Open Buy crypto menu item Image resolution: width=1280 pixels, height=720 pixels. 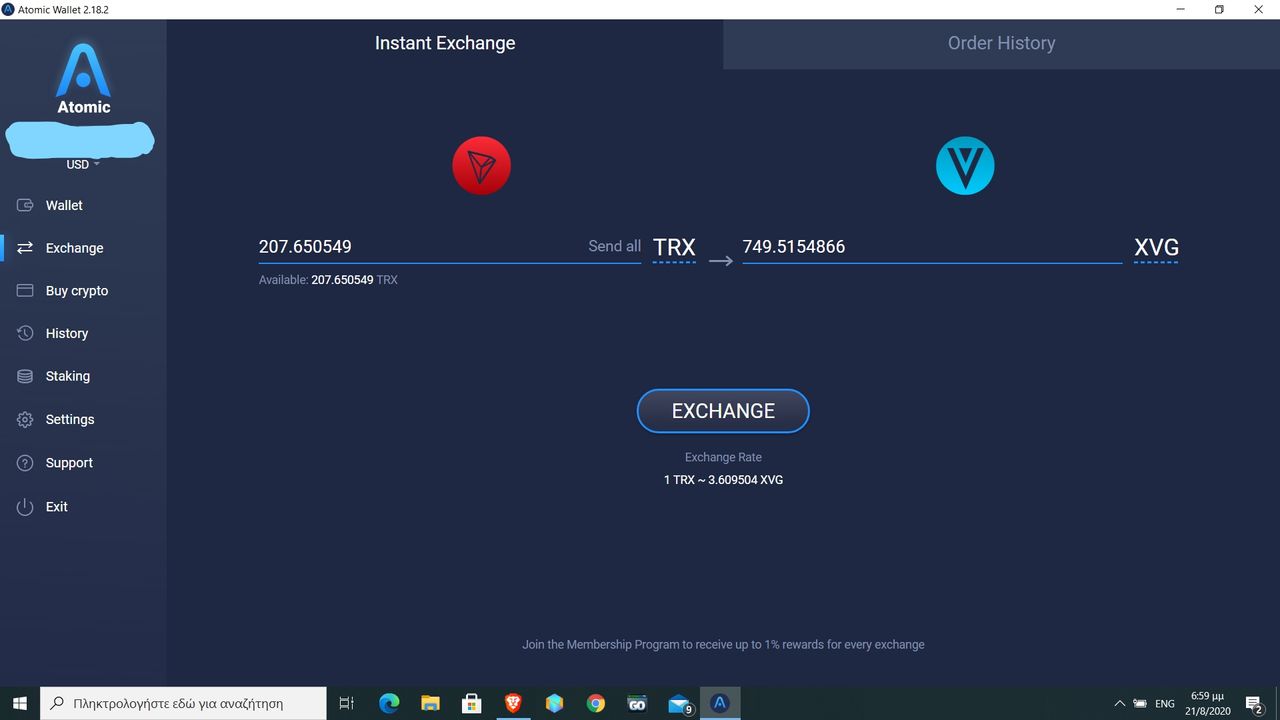click(x=77, y=291)
